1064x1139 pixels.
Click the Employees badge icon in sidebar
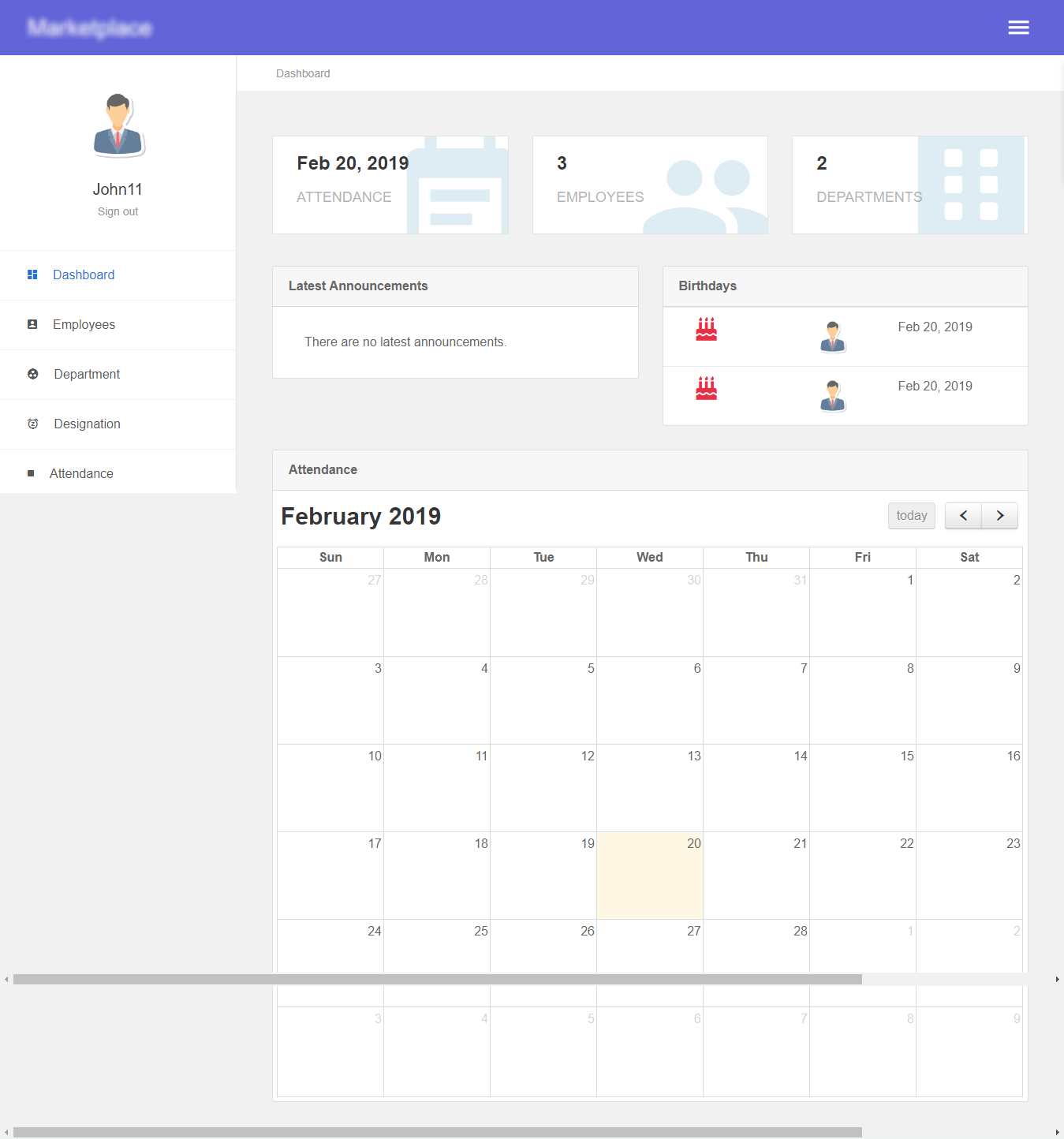click(x=32, y=324)
